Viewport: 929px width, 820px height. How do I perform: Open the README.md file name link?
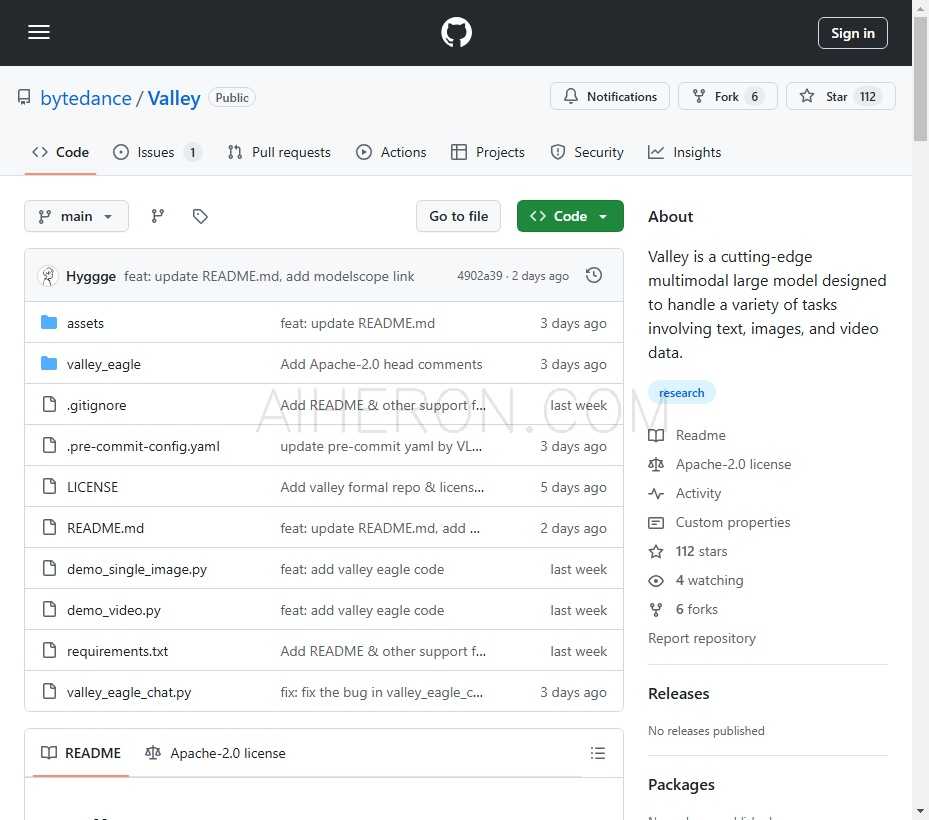pos(105,527)
